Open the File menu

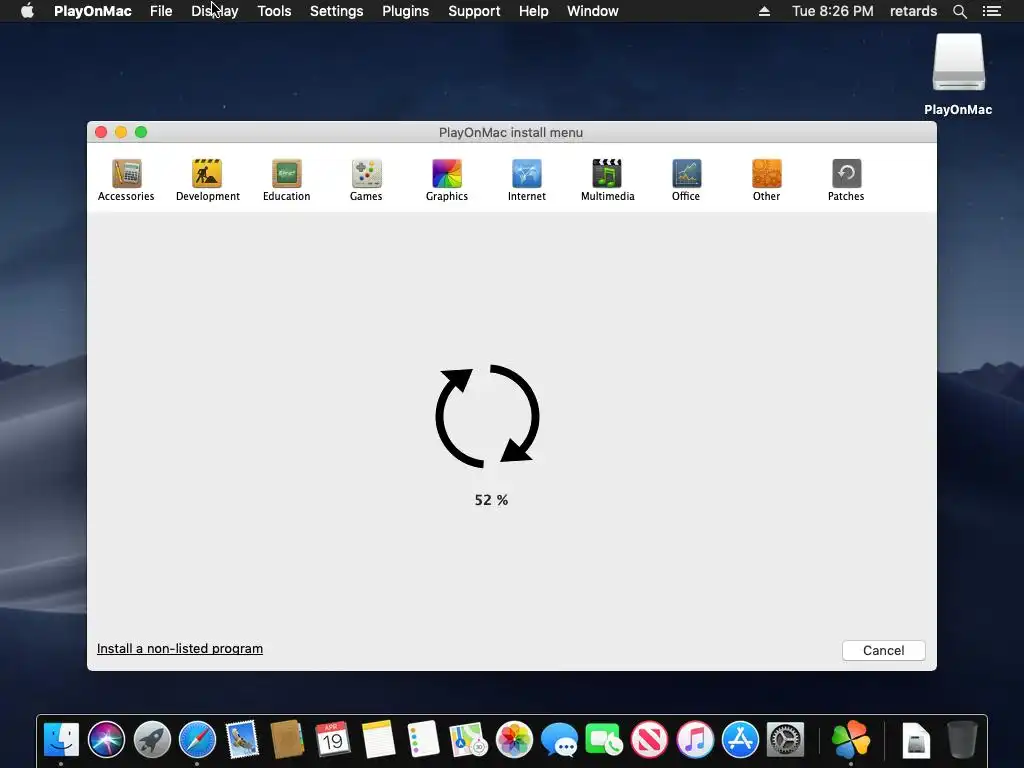(161, 11)
